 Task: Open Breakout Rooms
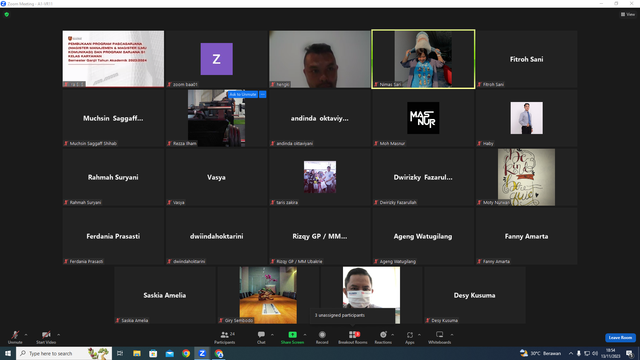pyautogui.click(x=353, y=337)
